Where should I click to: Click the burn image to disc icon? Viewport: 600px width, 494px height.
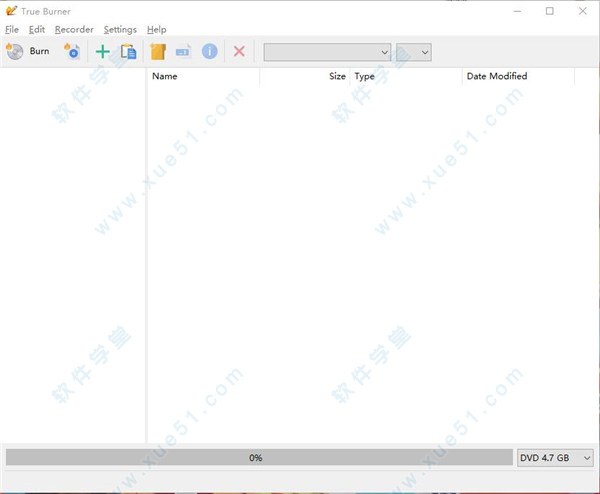pyautogui.click(x=72, y=51)
